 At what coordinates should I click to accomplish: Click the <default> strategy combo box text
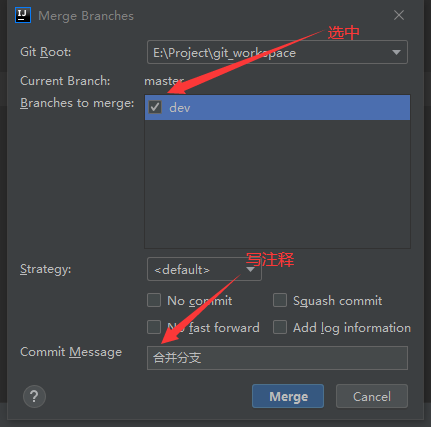[182, 269]
